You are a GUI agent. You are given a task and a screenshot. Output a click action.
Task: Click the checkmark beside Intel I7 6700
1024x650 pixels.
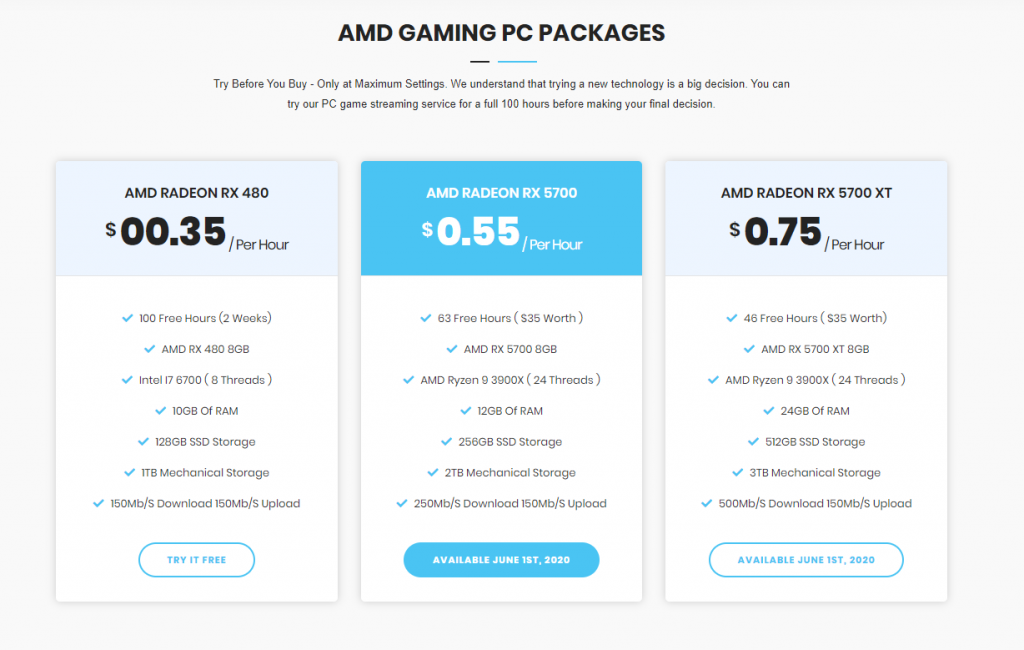(x=127, y=380)
